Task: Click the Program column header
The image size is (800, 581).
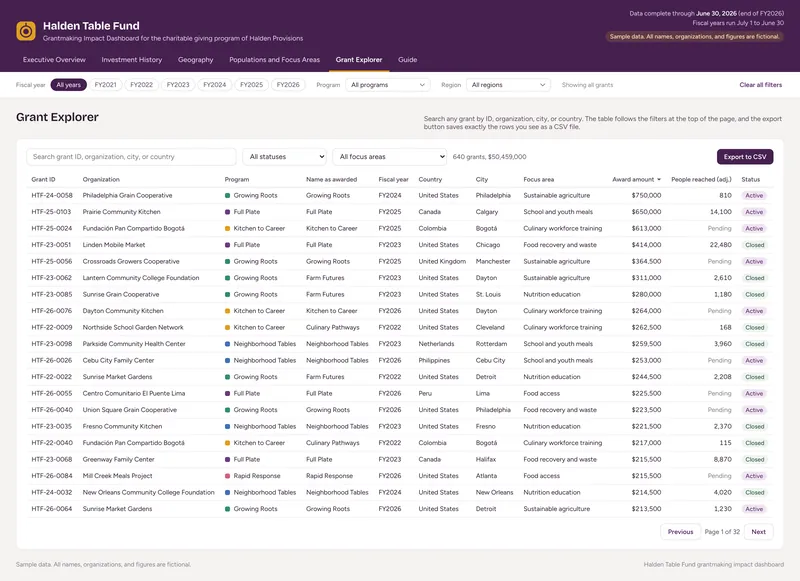Action: click(237, 180)
